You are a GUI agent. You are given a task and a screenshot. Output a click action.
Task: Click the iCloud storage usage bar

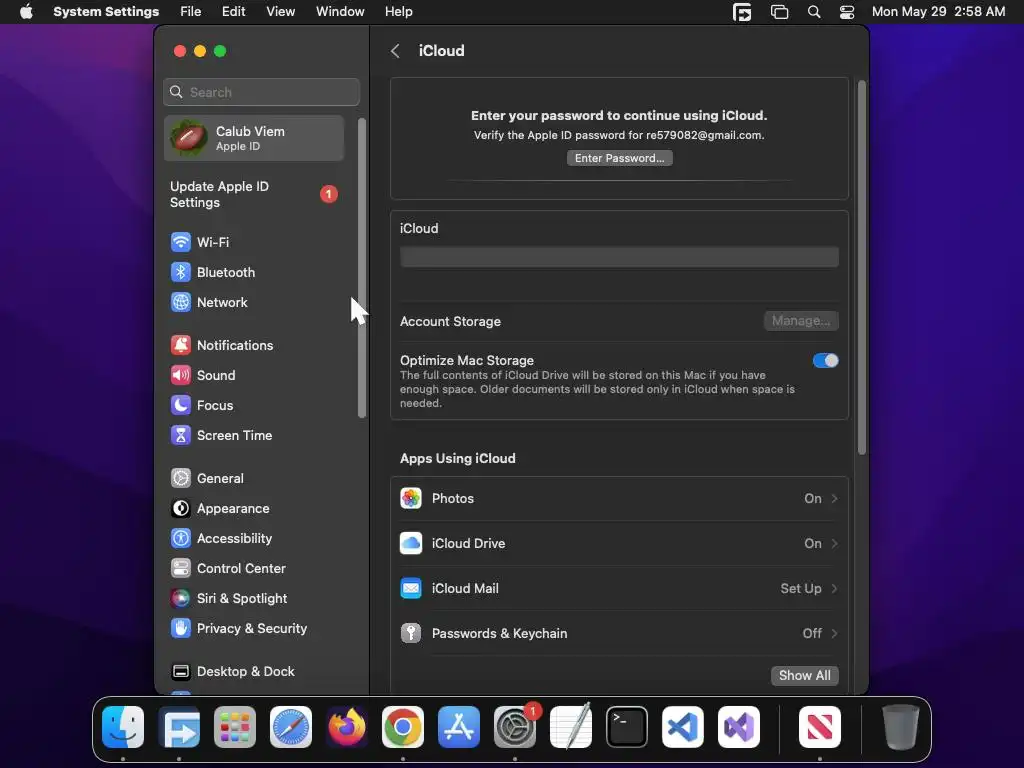click(x=619, y=257)
